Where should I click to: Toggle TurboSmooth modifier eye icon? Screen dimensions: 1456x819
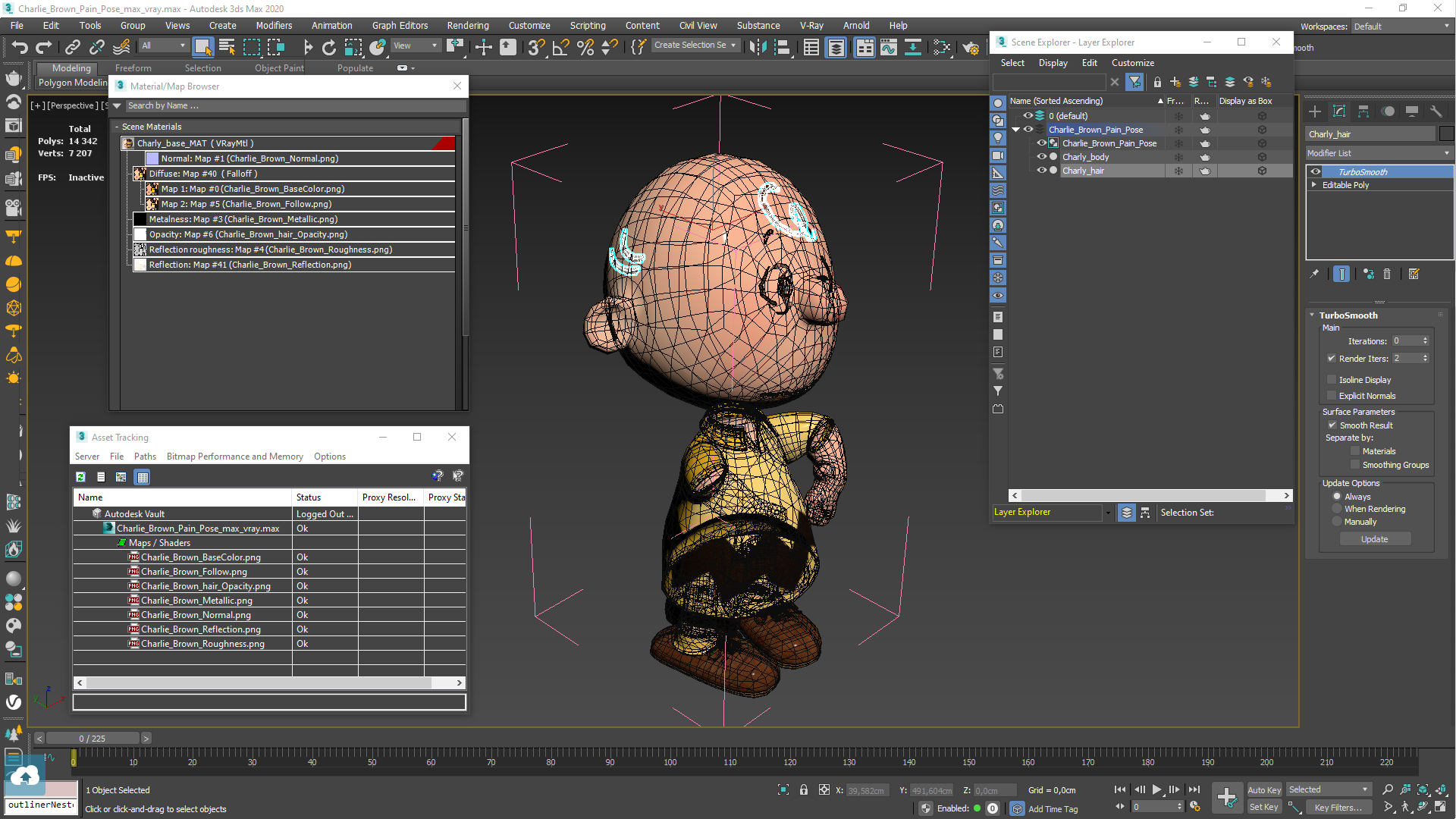[x=1316, y=172]
